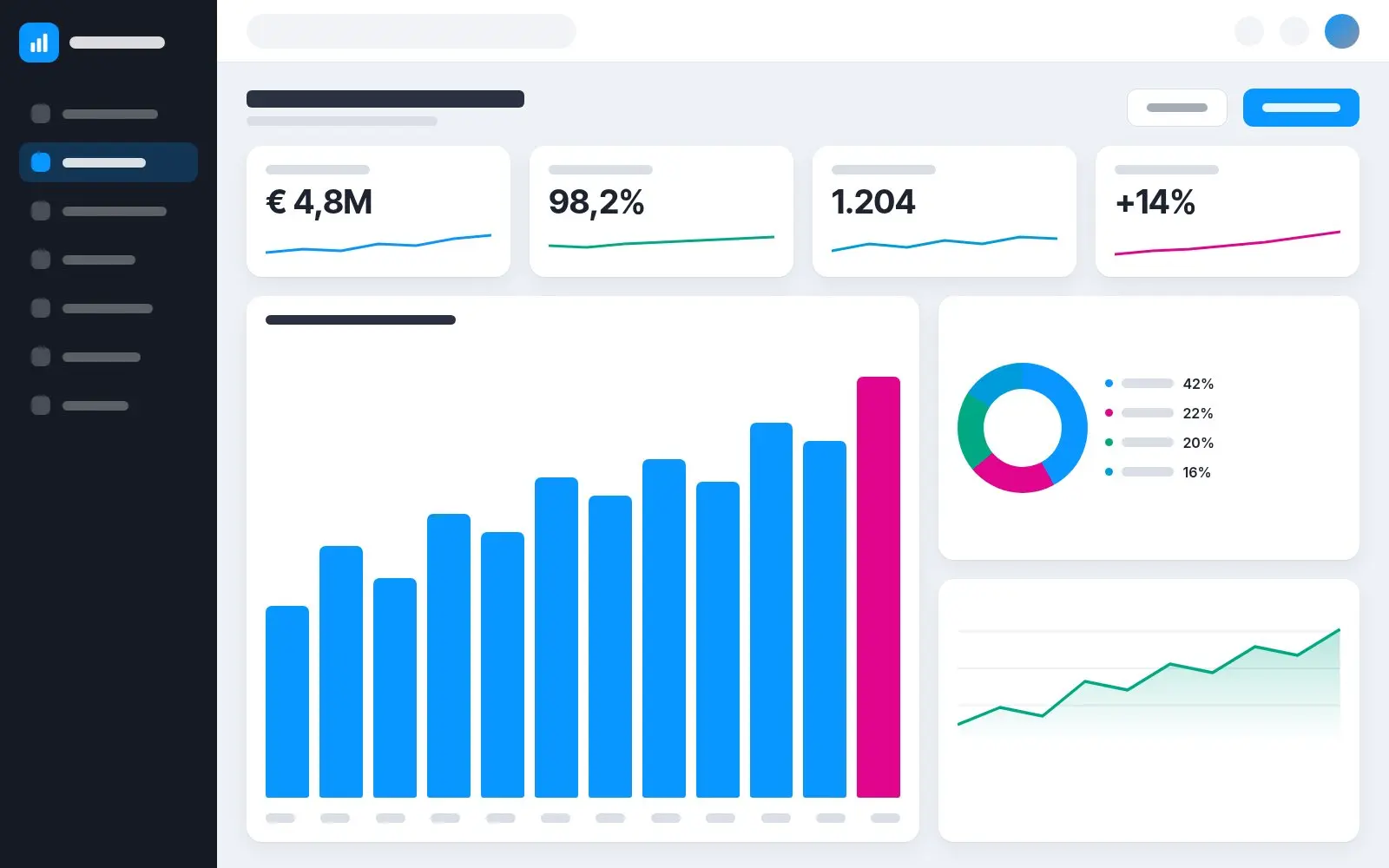This screenshot has width=1389, height=868.
Task: Select the highlighted sidebar item's blue icon
Action: pyautogui.click(x=41, y=162)
